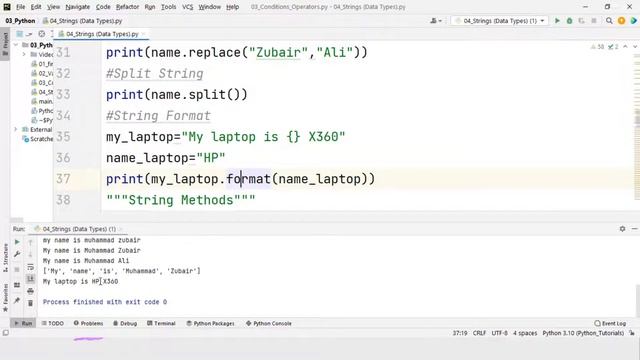Image resolution: width=640 pixels, height=360 pixels.
Task: Print the Run console output
Action: coord(30,291)
